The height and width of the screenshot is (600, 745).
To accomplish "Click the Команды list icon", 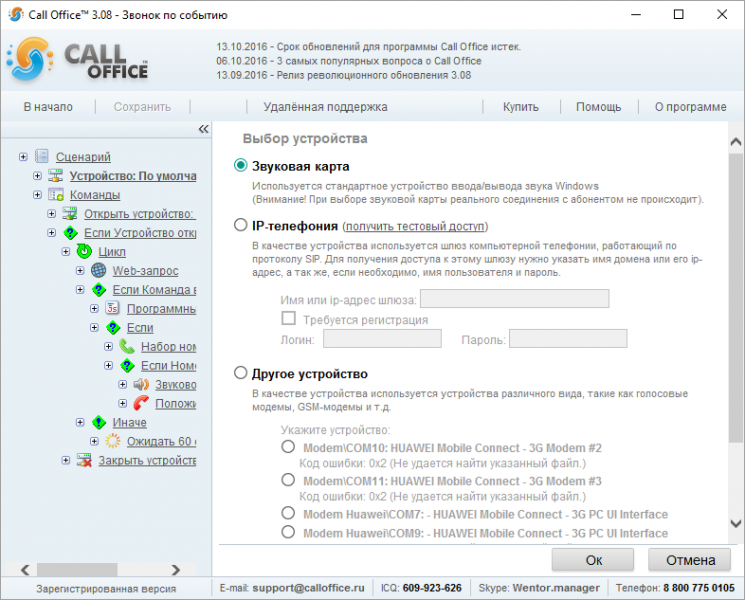I will point(56,194).
